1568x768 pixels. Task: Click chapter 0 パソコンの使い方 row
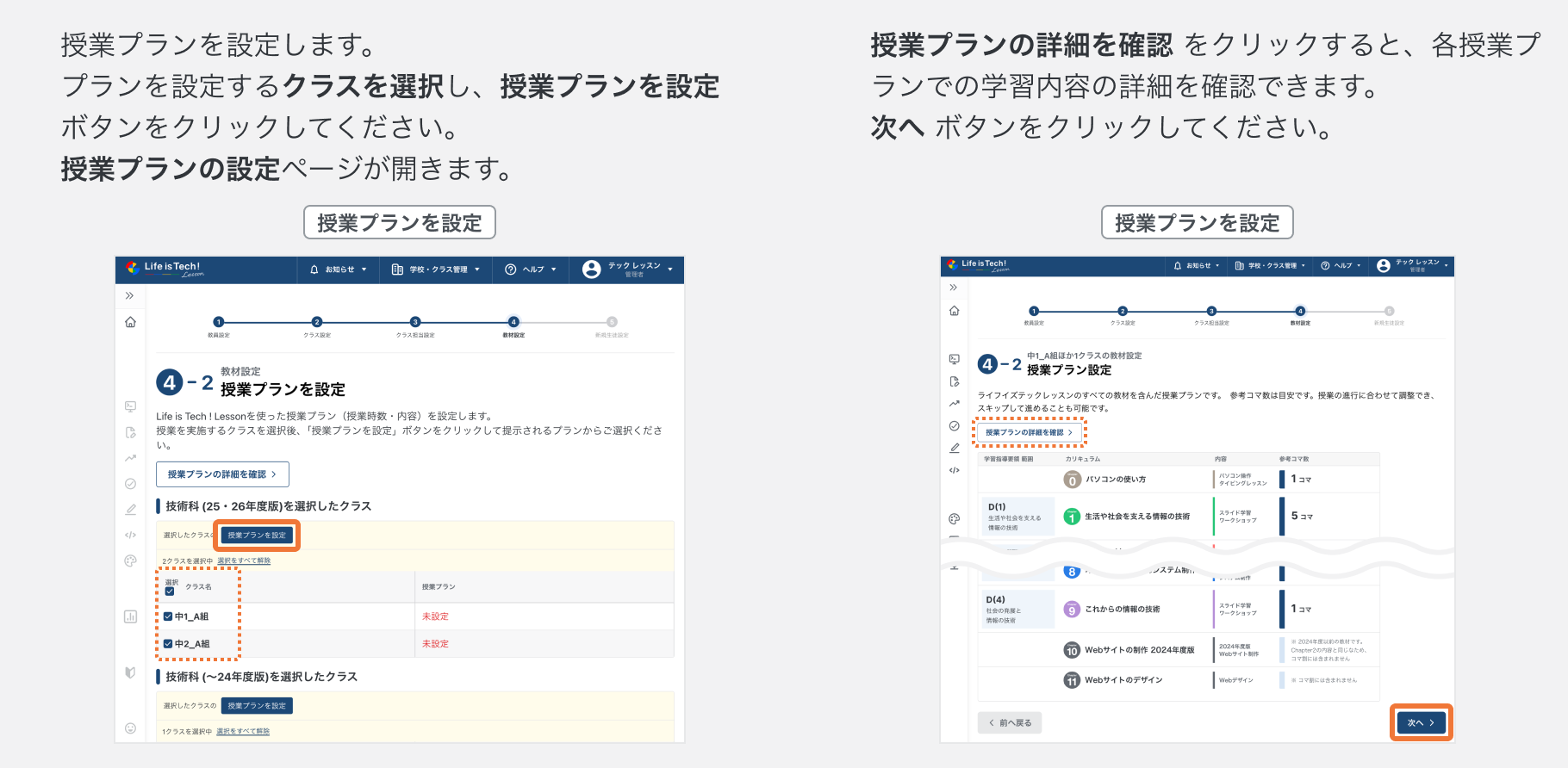pyautogui.click(x=1179, y=480)
